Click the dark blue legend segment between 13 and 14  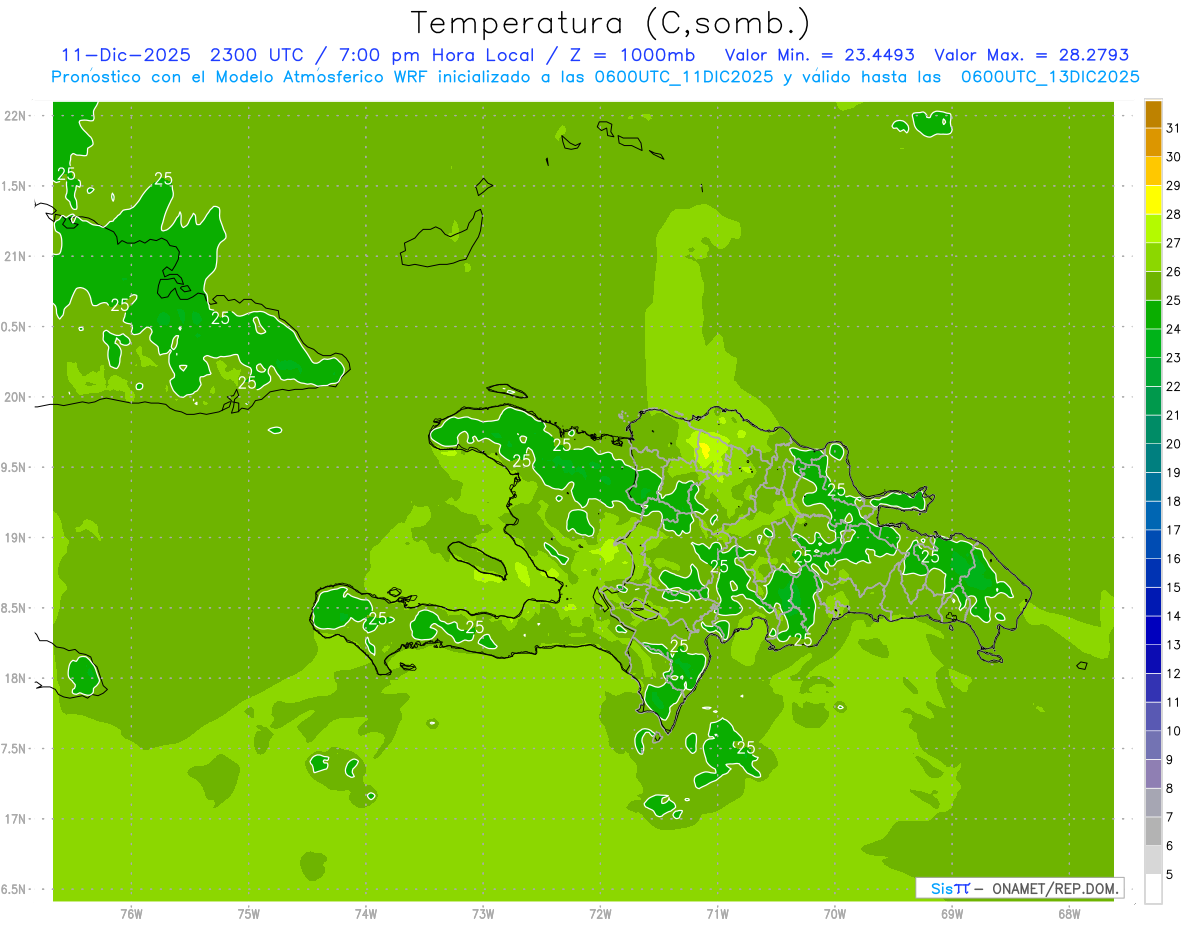pyautogui.click(x=1153, y=631)
